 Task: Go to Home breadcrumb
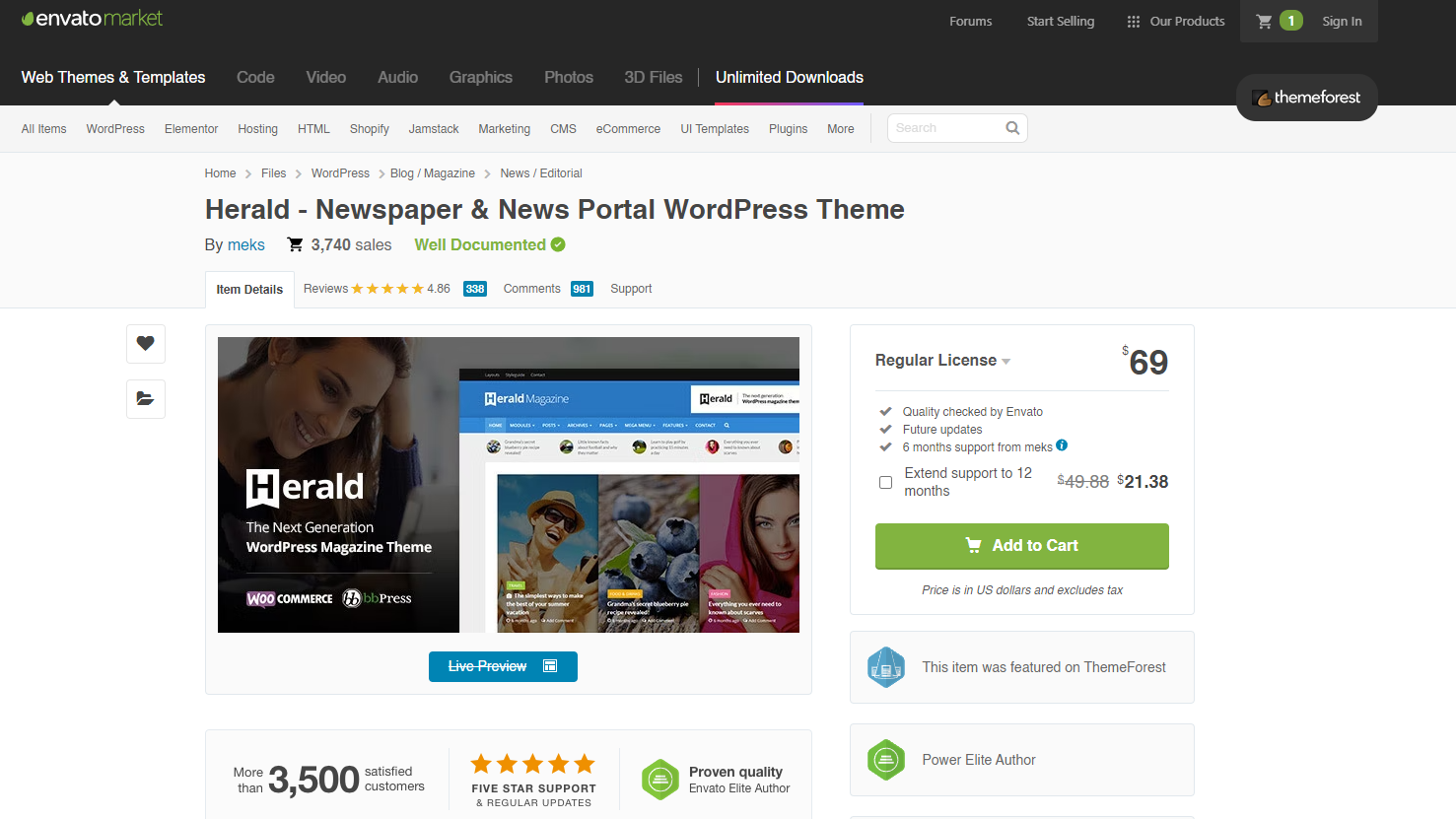click(x=220, y=173)
